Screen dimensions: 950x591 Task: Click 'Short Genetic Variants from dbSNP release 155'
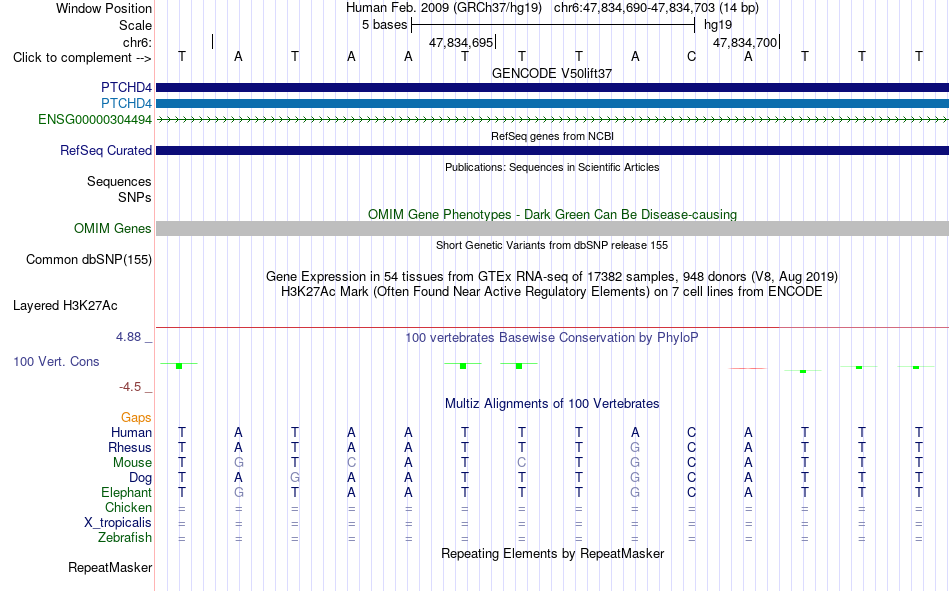552,245
